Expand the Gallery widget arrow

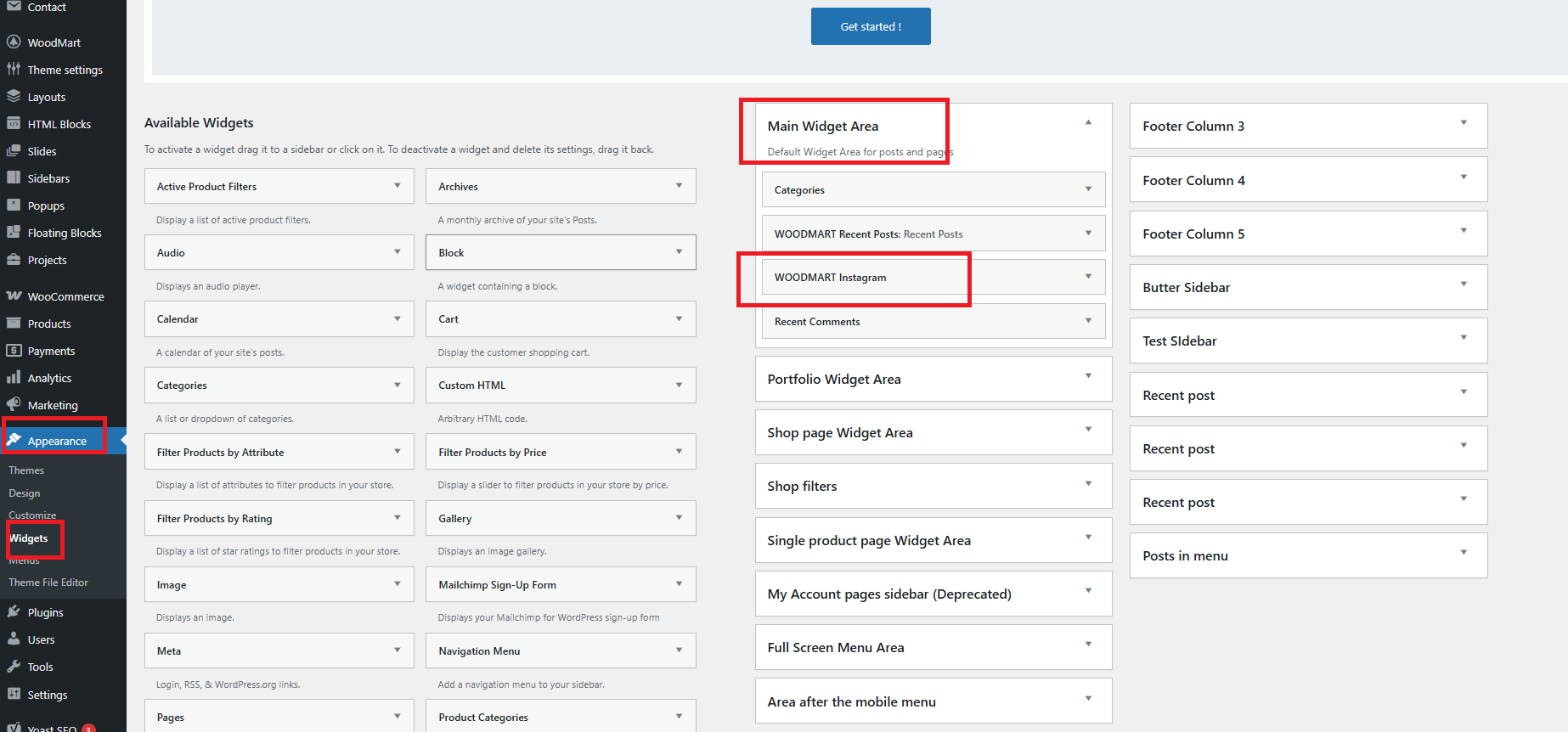click(x=679, y=517)
